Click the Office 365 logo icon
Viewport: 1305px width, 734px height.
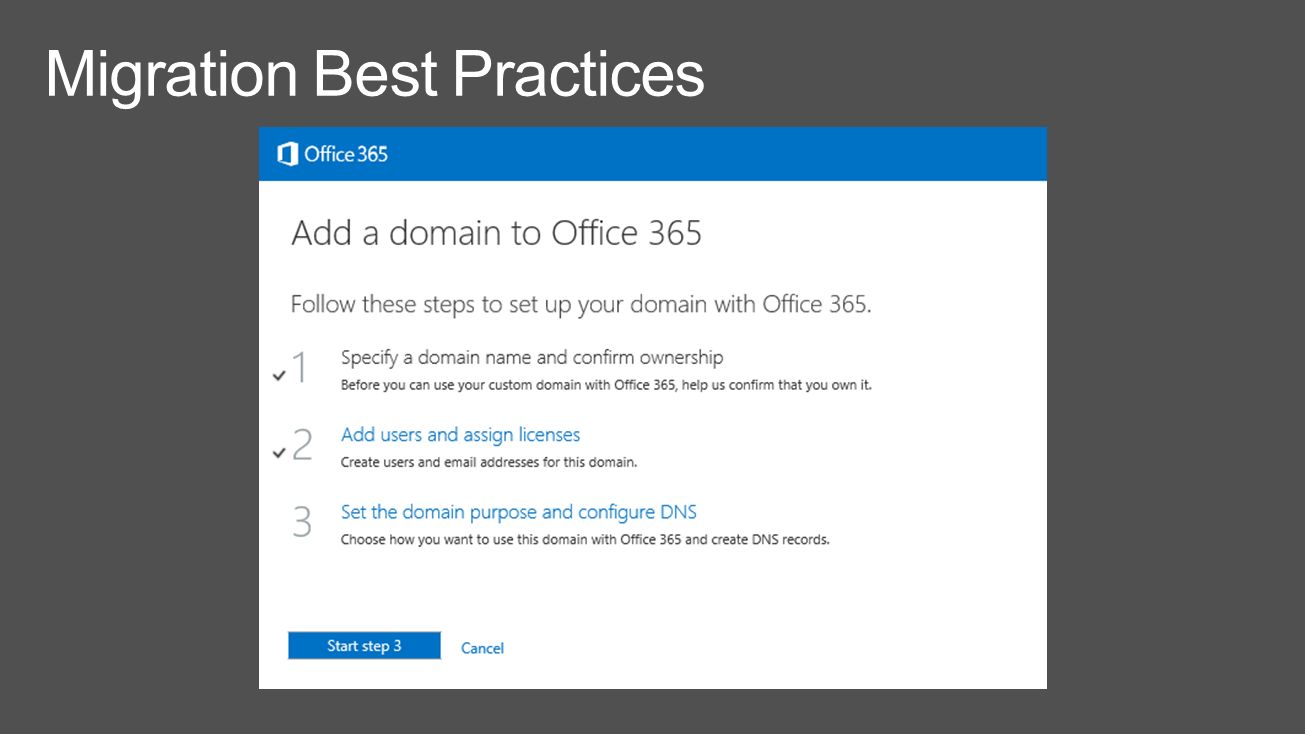pos(288,154)
